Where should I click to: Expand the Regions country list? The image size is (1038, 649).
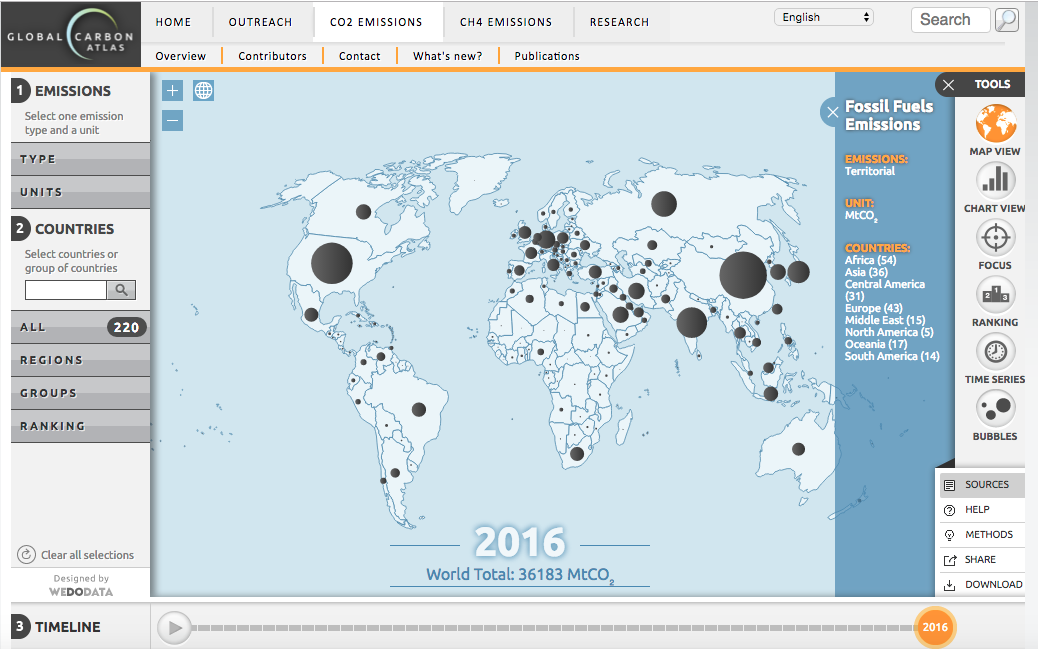[x=80, y=360]
